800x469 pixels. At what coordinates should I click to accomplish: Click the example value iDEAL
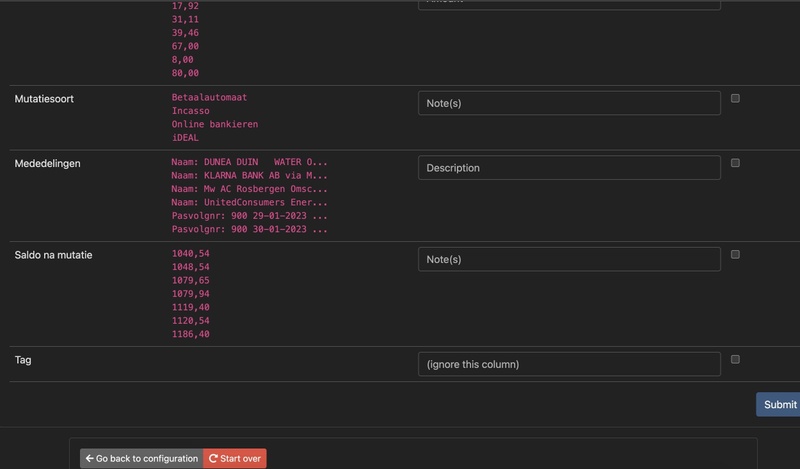tap(185, 137)
